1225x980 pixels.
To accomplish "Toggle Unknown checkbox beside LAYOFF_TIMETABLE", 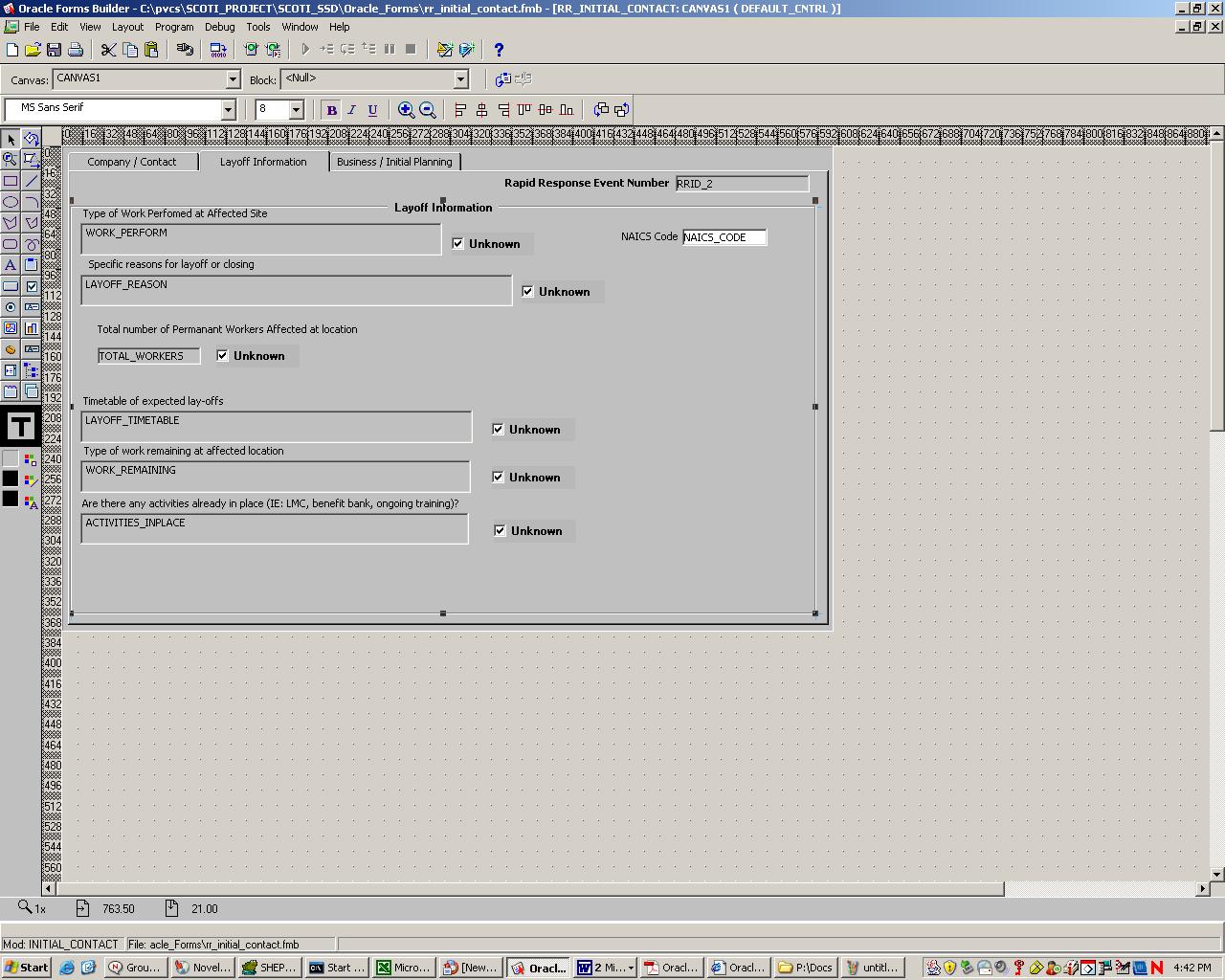I will click(x=498, y=430).
